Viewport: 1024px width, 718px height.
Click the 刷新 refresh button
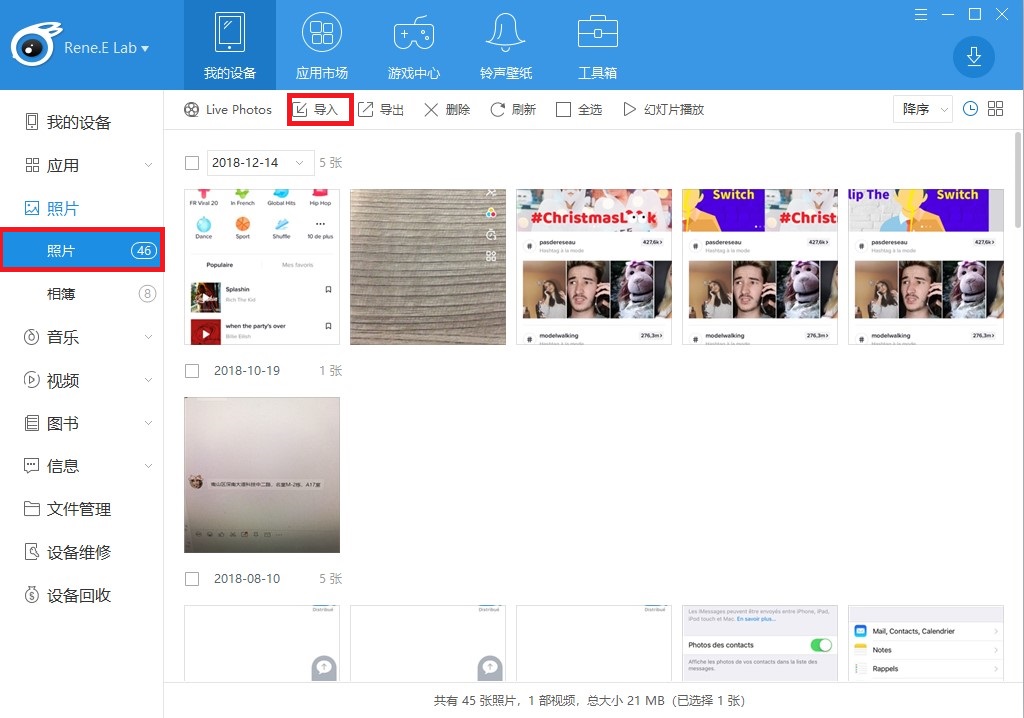[513, 110]
